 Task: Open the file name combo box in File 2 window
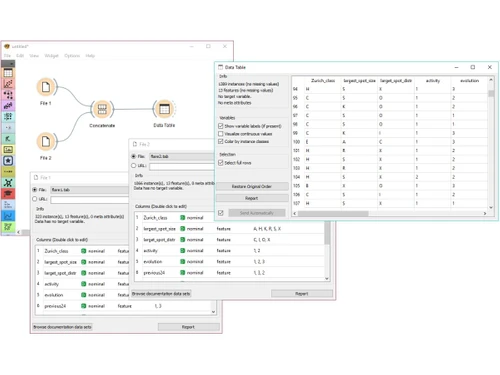click(x=182, y=156)
